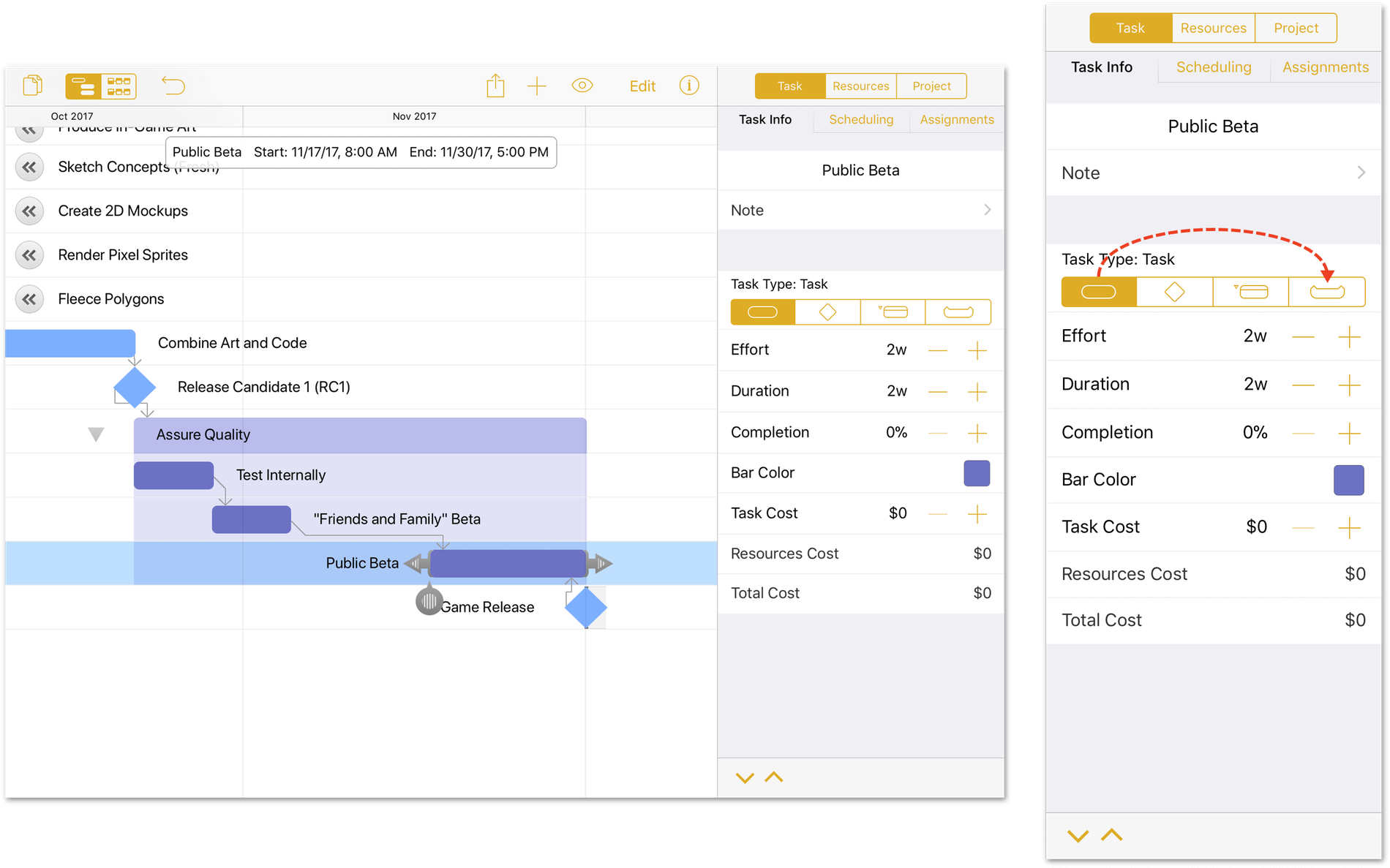Open Scheduling tab in main window inspector
The height and width of the screenshot is (868, 1390).
[x=861, y=119]
